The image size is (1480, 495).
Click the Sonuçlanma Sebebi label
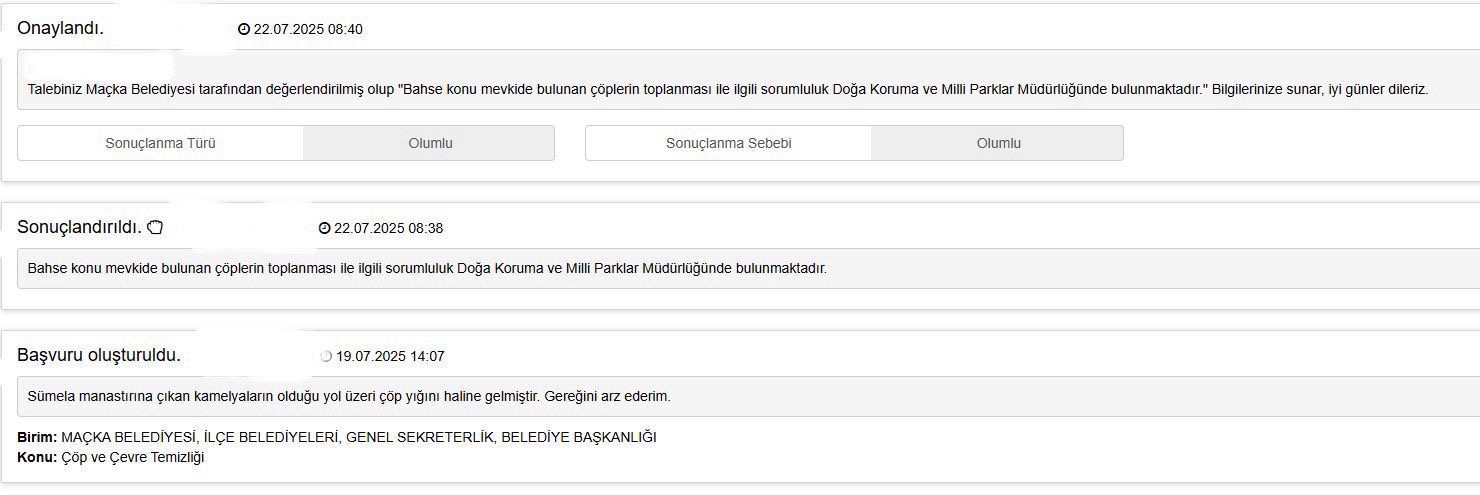728,143
